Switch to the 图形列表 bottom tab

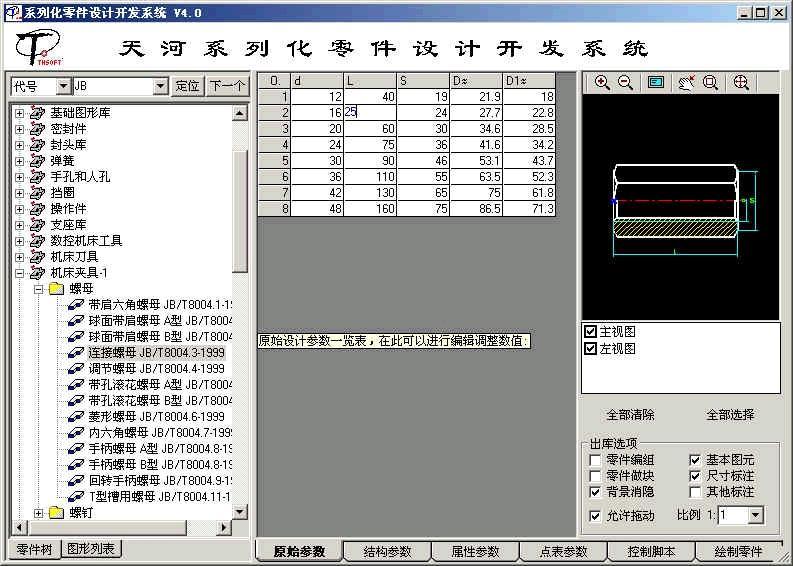click(92, 549)
